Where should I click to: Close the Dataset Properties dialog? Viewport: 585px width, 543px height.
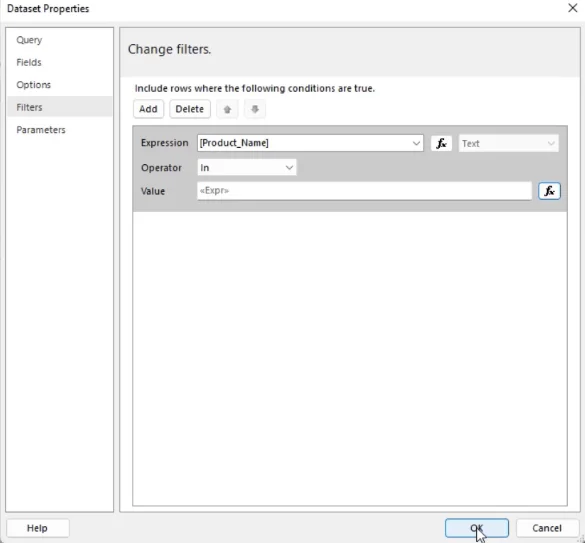click(572, 8)
